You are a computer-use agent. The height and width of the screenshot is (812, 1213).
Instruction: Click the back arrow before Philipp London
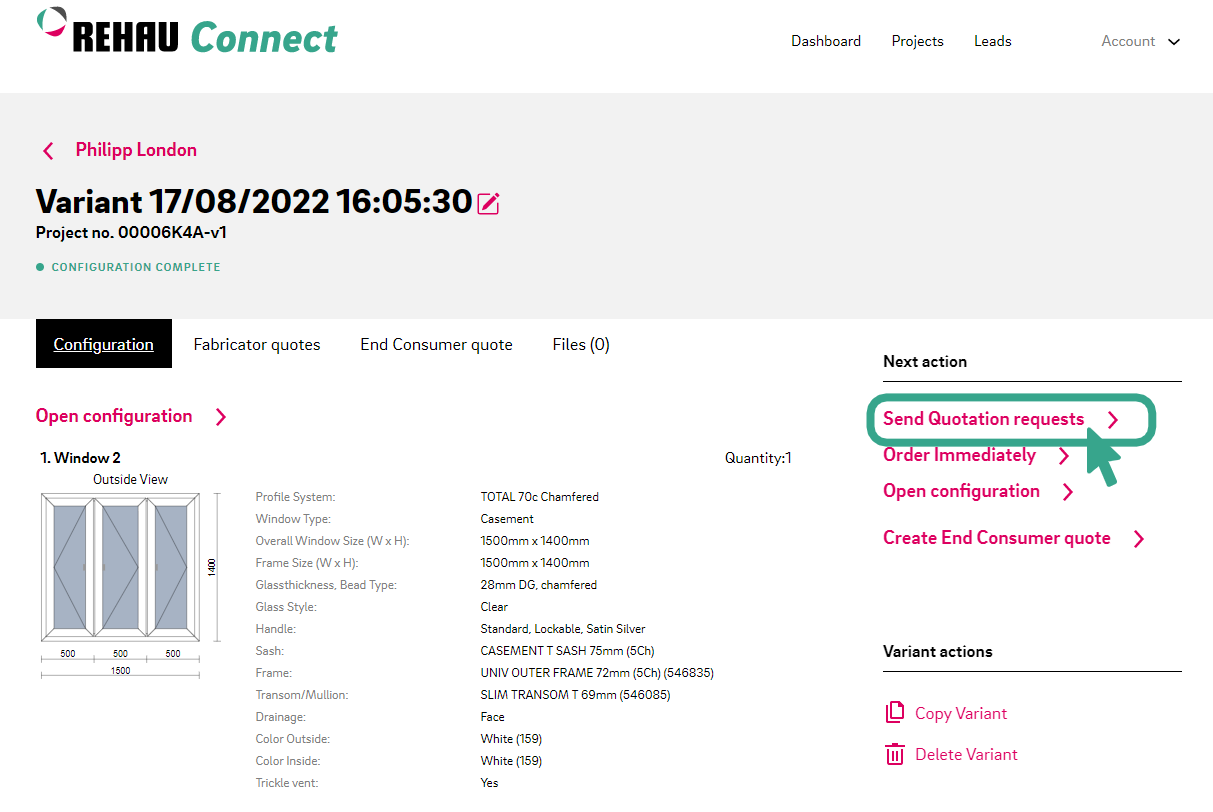pyautogui.click(x=48, y=151)
